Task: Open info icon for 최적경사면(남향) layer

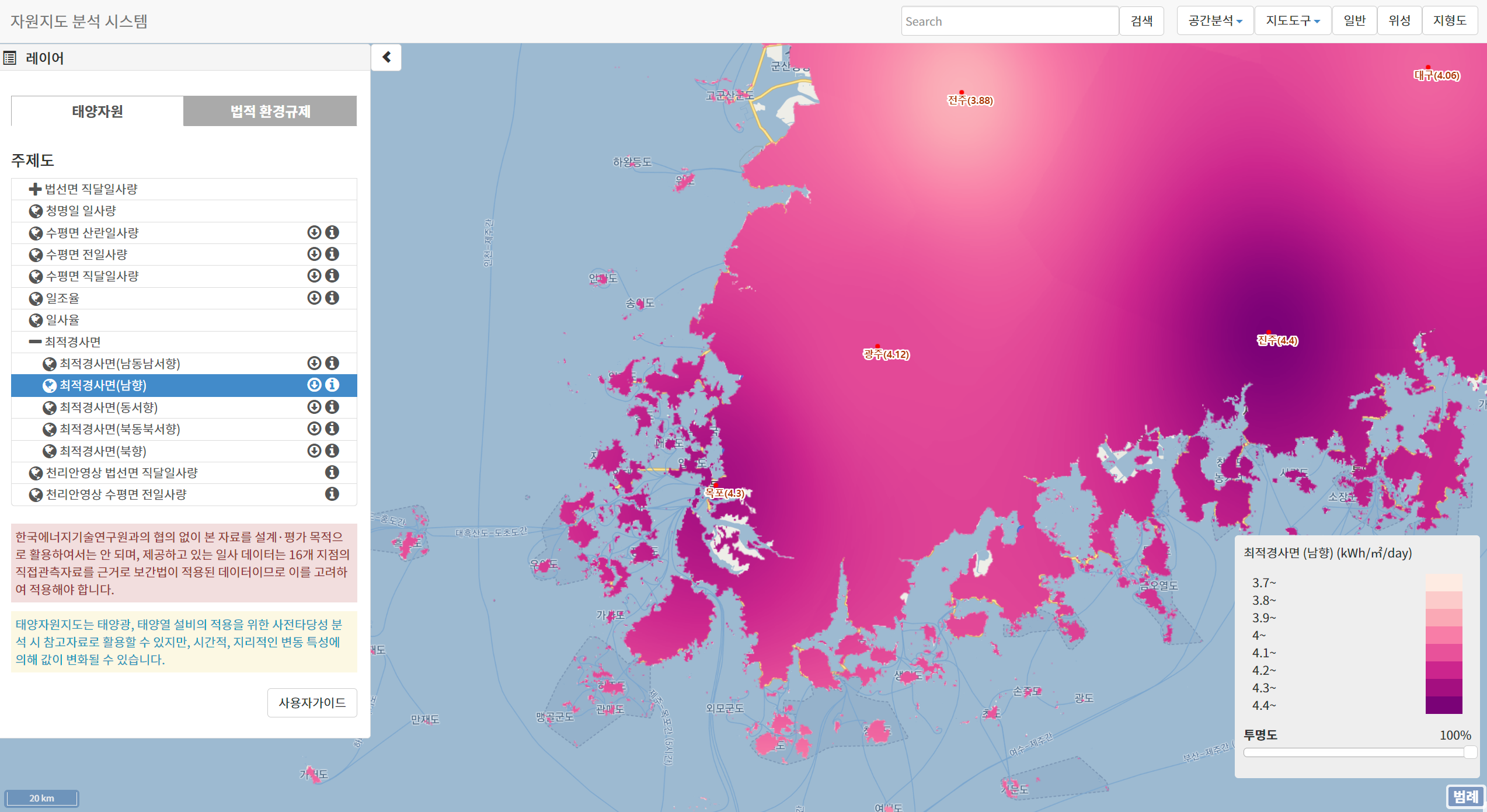Action: click(332, 385)
